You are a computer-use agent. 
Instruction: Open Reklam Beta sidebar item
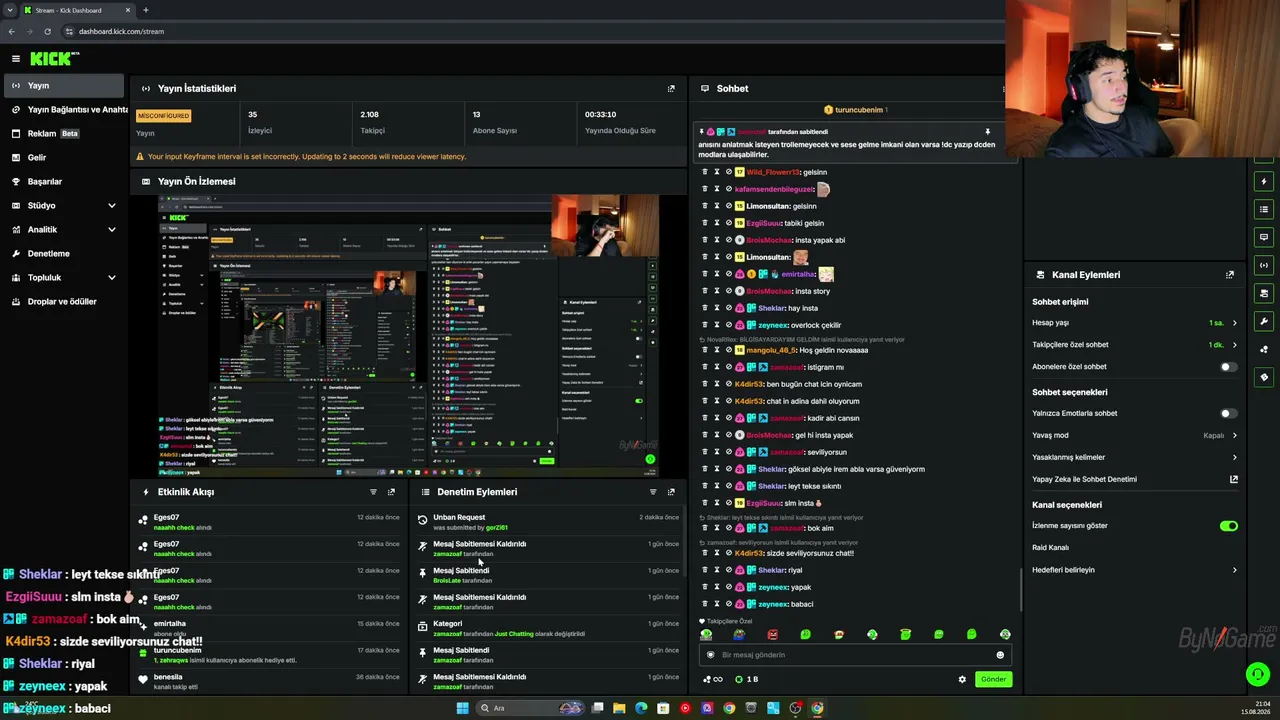click(x=64, y=134)
